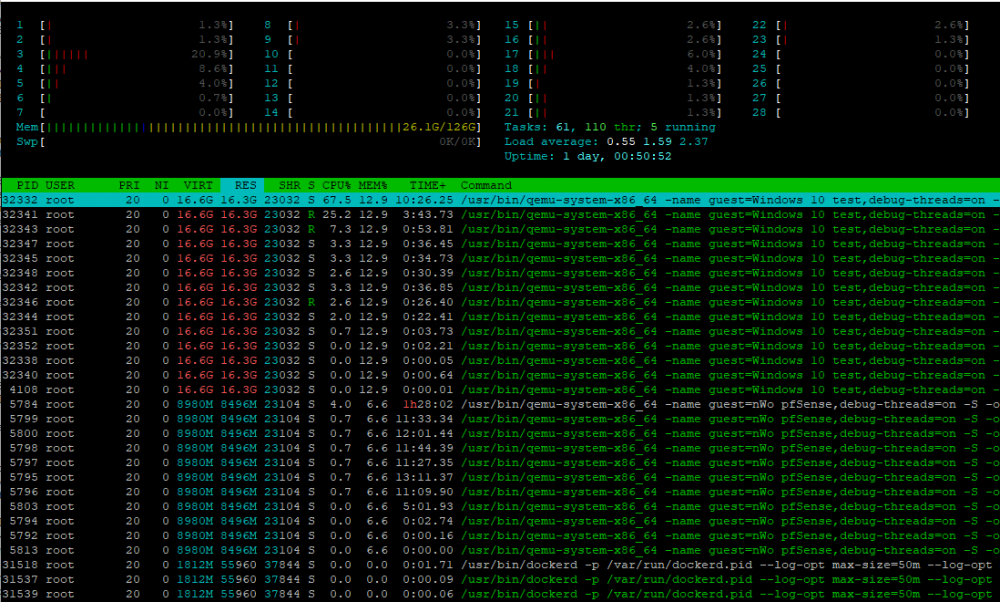Click the Command column header
This screenshot has height=602, width=1000.
pos(486,186)
